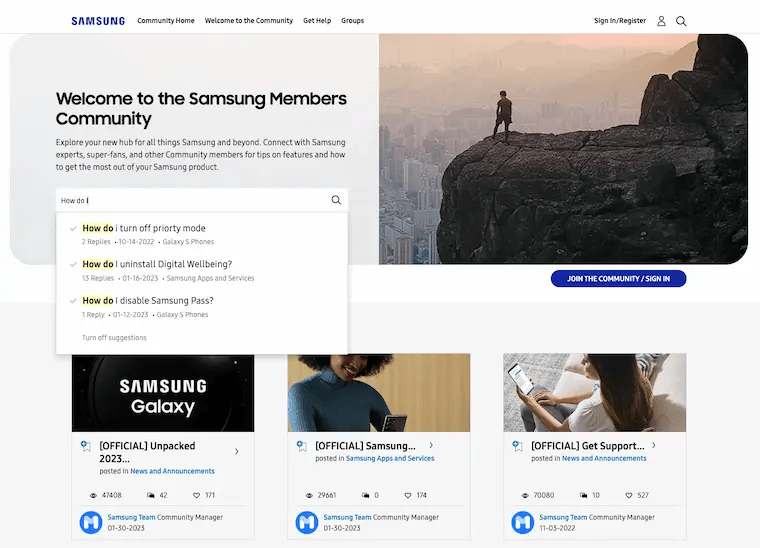Open woman holding phone on couch thumbnail
Screen dimensions: 760x548
[595, 392]
